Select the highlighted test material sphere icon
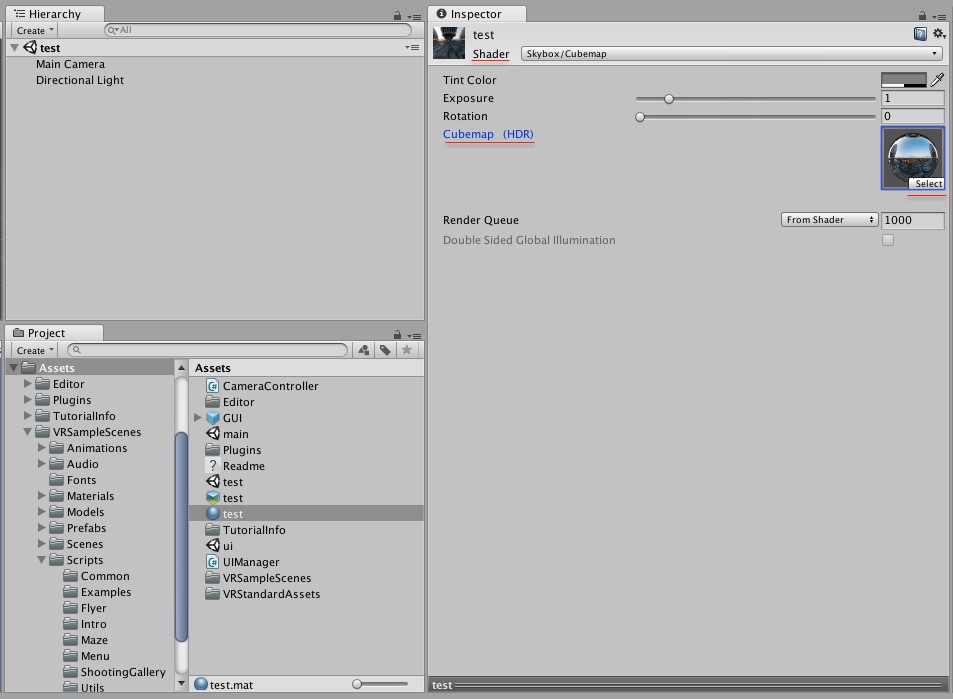Viewport: 953px width, 699px height. 212,514
